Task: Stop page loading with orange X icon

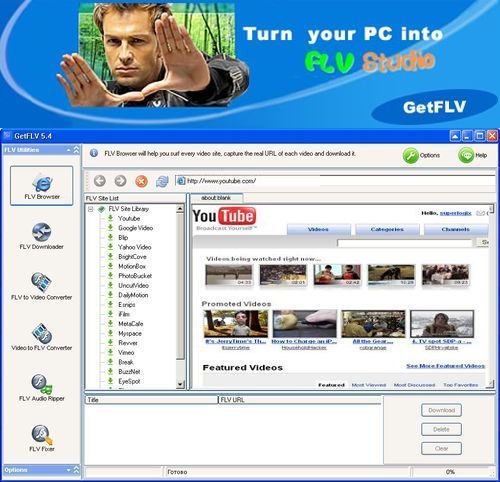Action: click(141, 181)
